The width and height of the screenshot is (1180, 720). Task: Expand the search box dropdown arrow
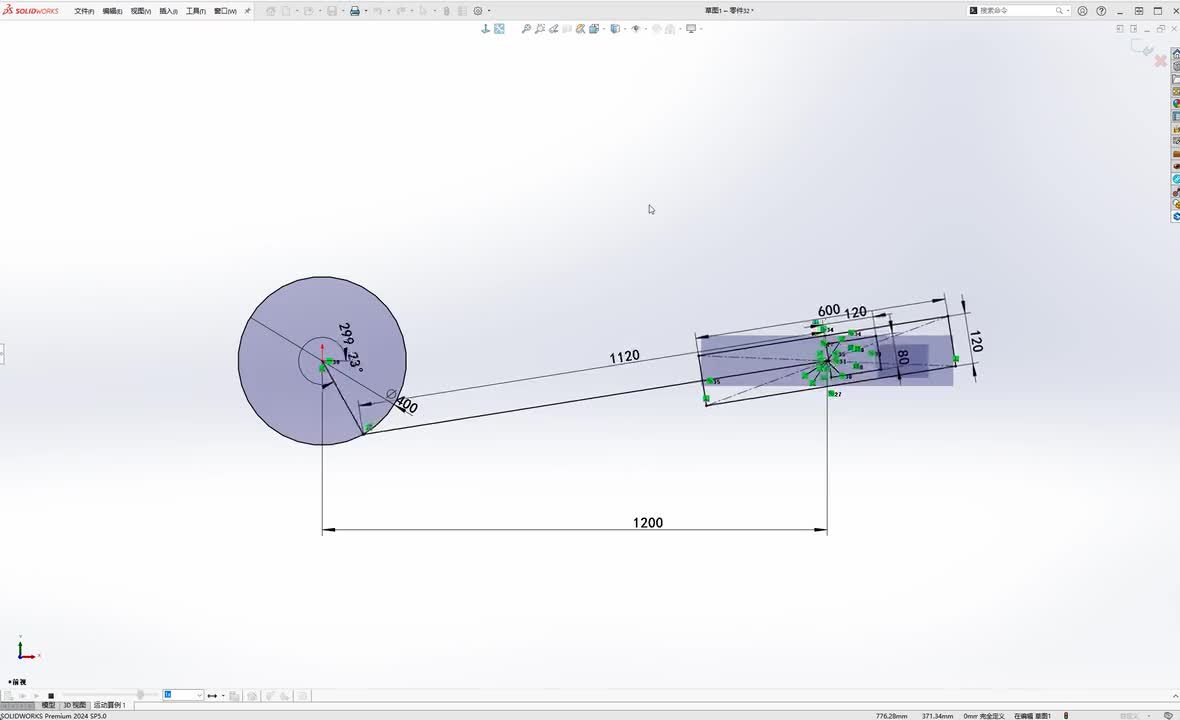pyautogui.click(x=1068, y=11)
